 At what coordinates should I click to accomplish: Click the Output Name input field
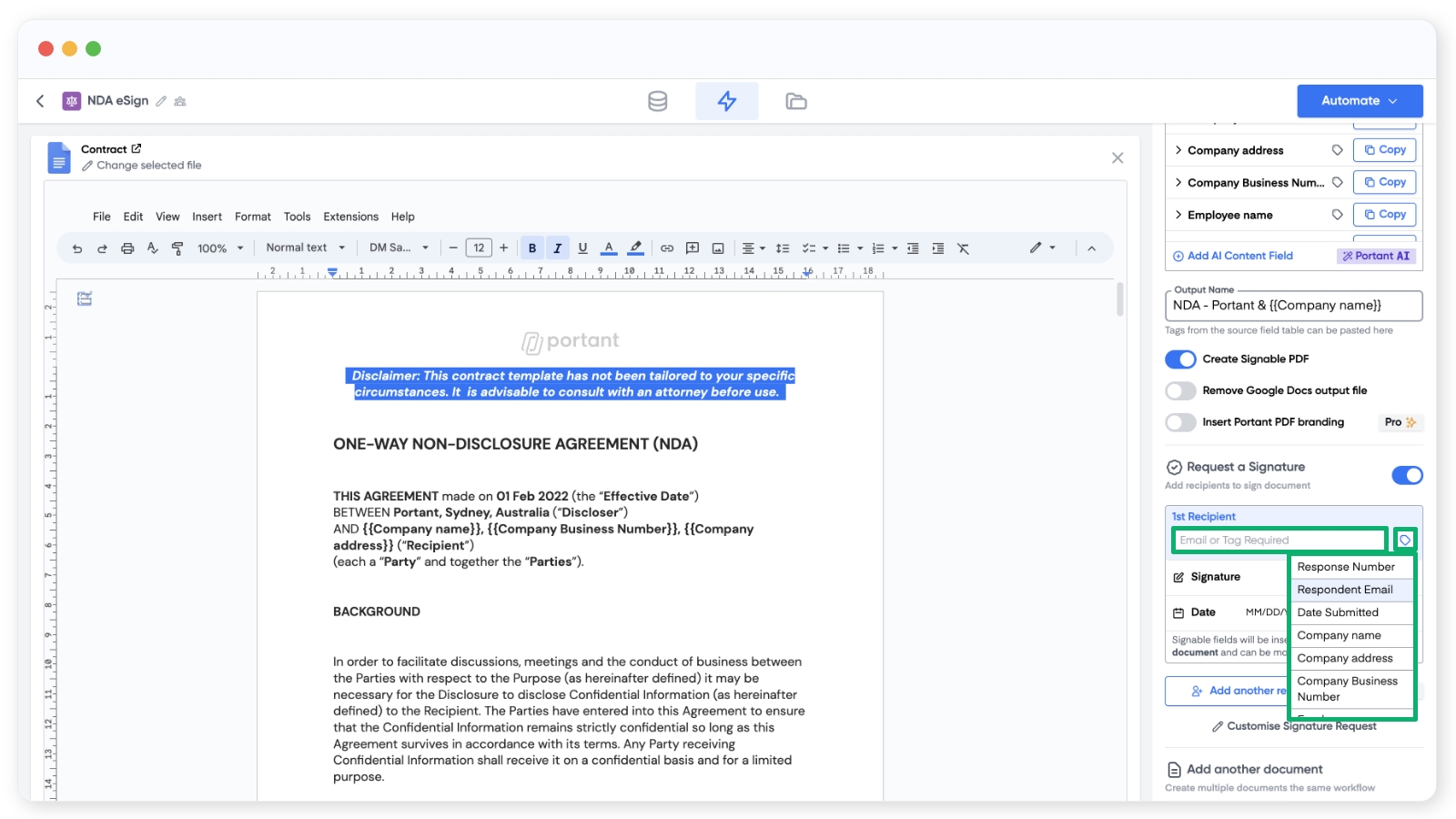(1292, 306)
